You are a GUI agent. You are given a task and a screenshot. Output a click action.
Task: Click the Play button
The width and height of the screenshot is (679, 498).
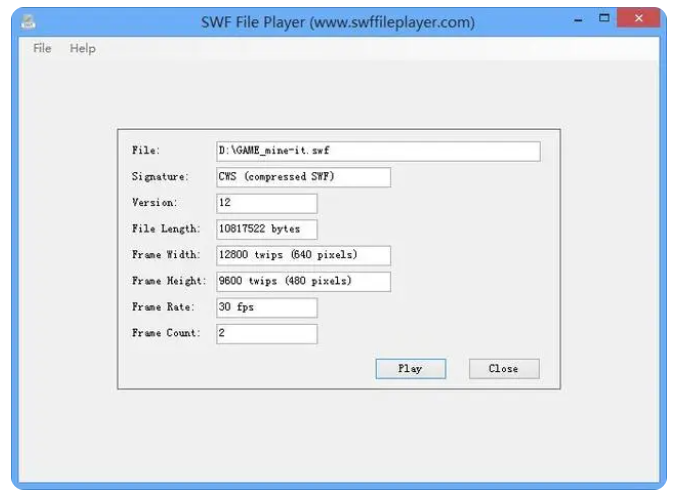[411, 369]
